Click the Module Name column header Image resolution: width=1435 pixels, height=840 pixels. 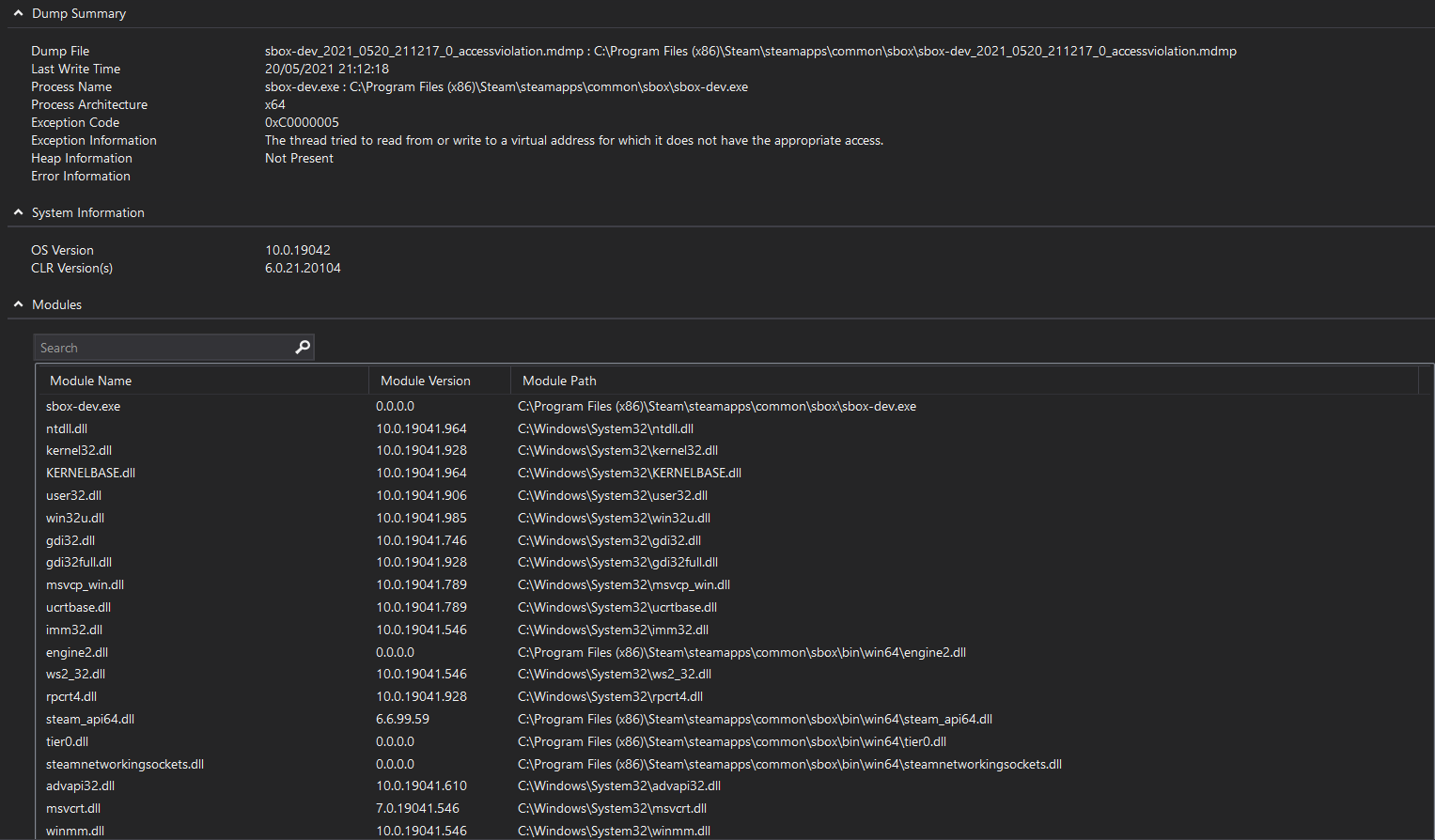click(x=90, y=380)
